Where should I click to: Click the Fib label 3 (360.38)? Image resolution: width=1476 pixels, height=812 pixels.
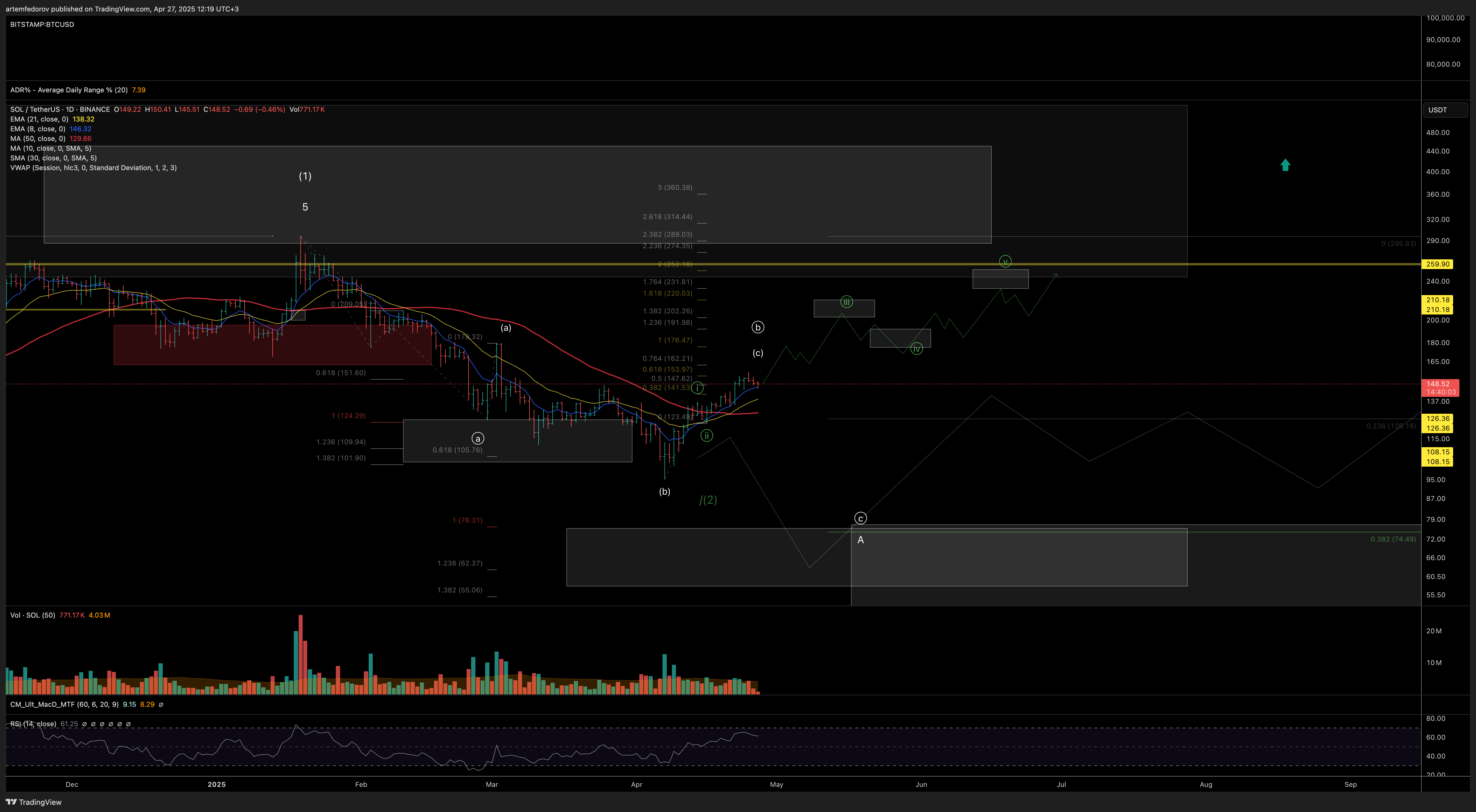coord(675,187)
